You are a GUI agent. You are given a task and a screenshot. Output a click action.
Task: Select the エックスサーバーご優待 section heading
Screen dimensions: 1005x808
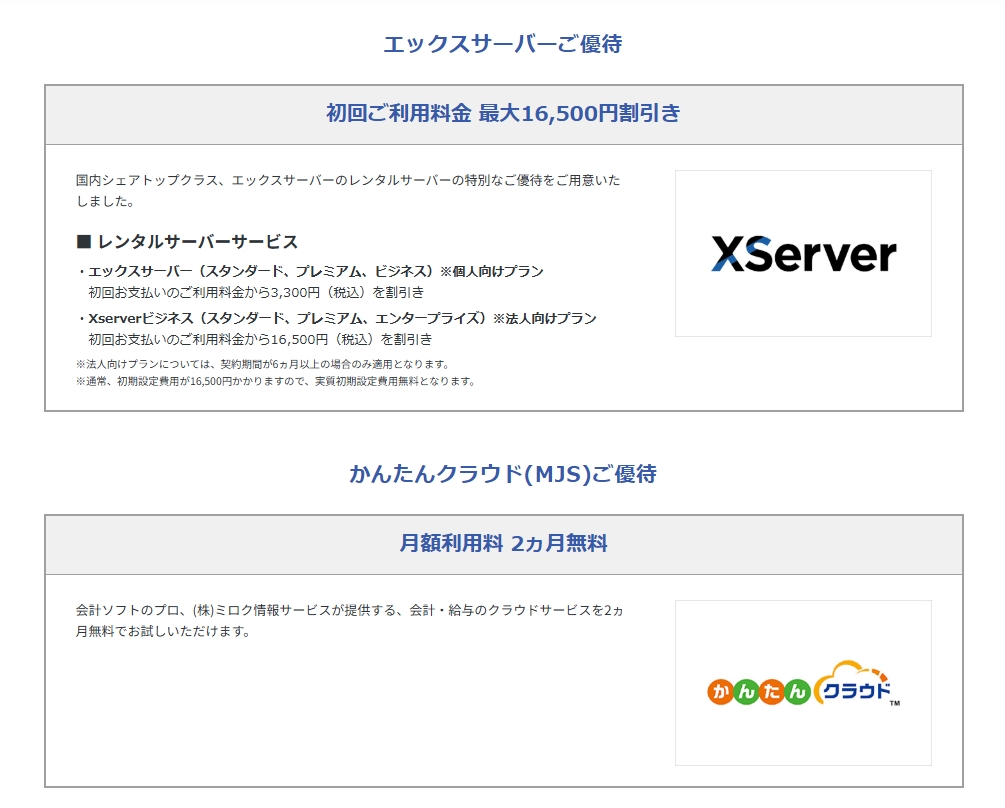coord(502,44)
